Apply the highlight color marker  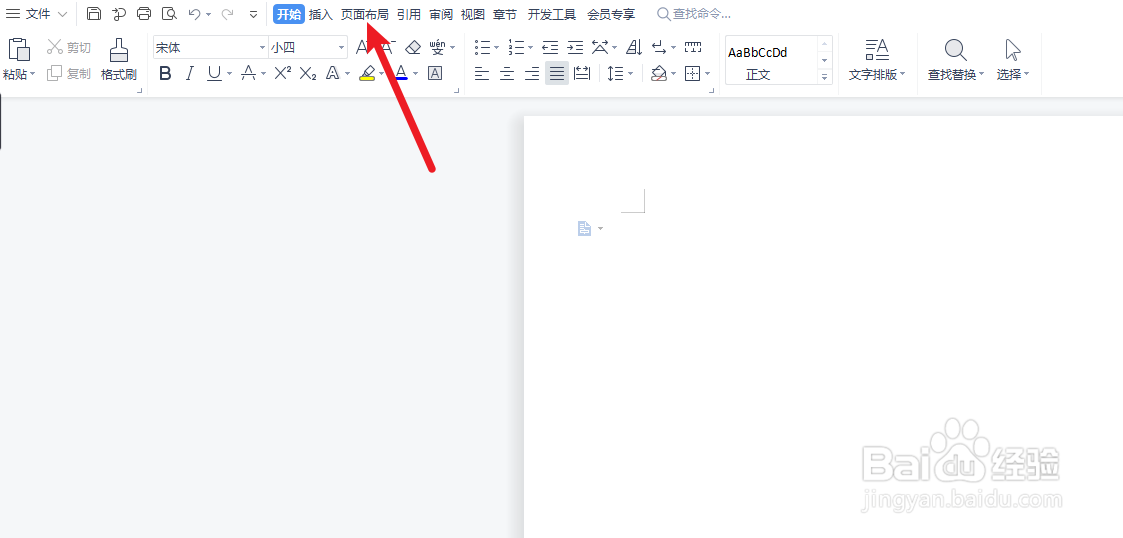coord(367,73)
